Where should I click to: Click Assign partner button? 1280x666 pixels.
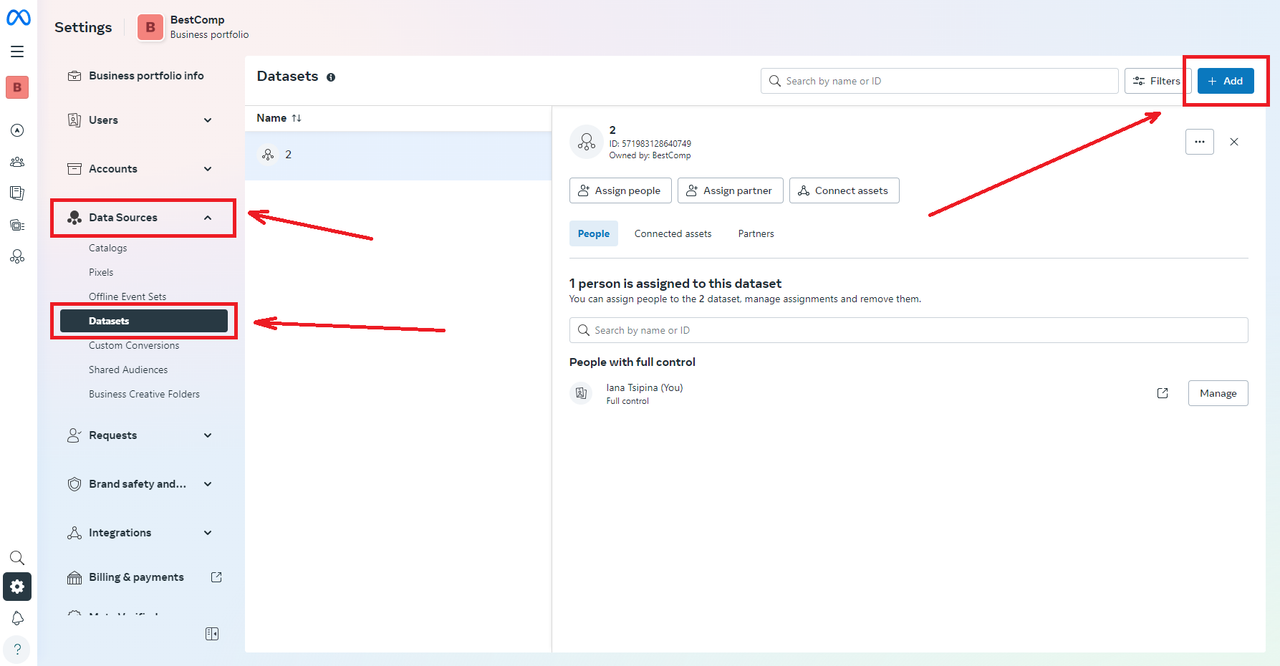[730, 191]
